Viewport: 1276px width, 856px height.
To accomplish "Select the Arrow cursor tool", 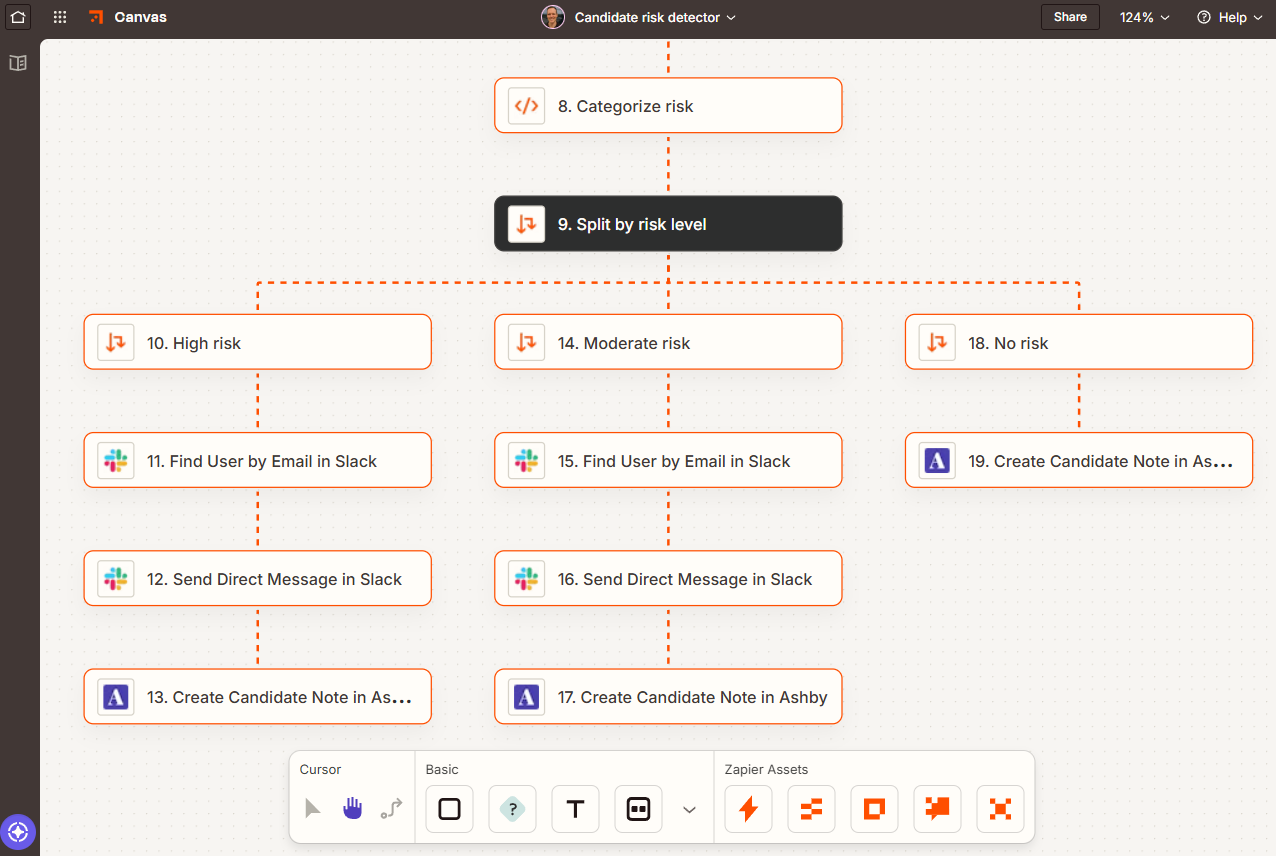I will point(313,809).
